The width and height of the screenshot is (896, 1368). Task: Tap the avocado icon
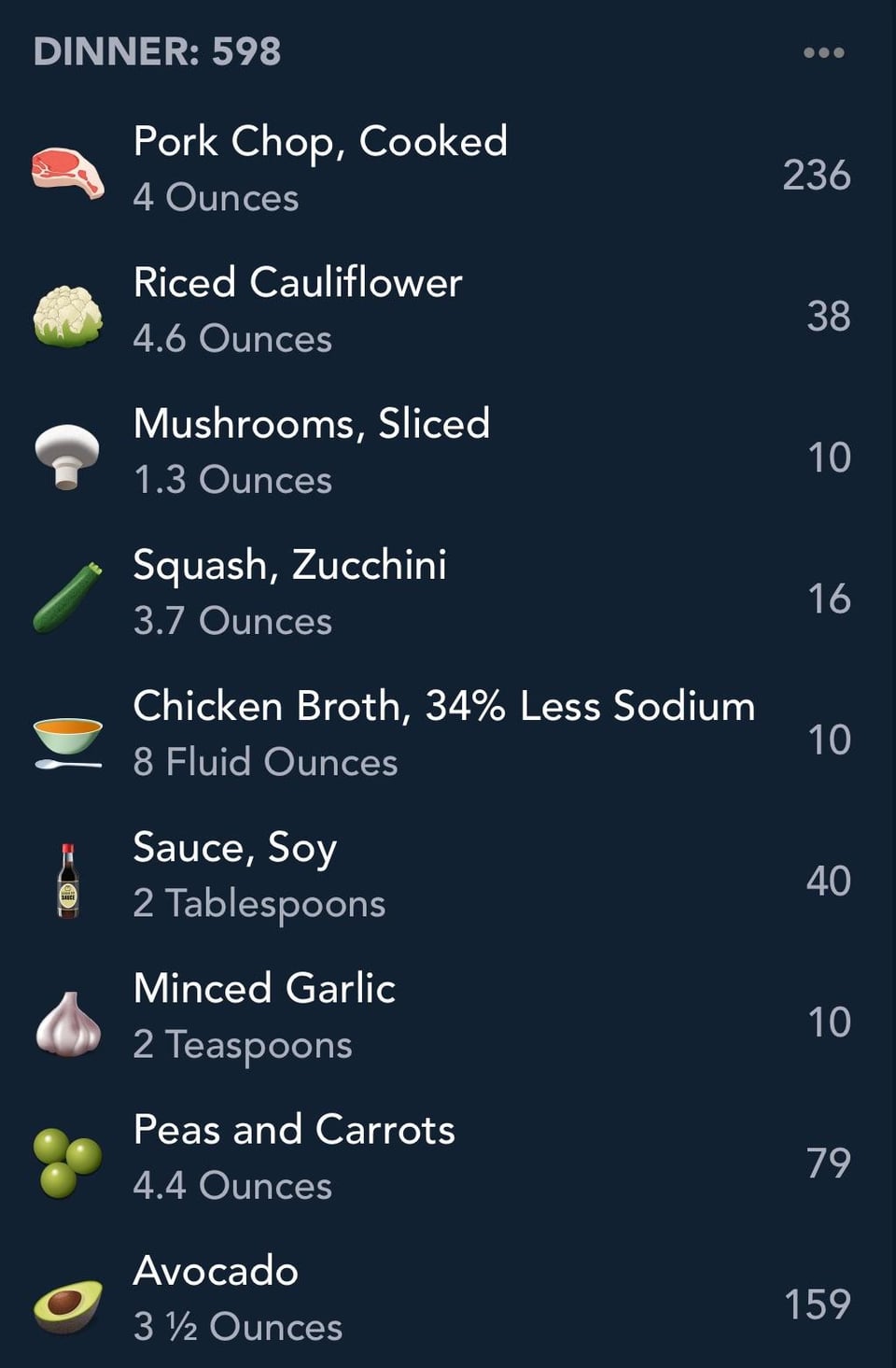[67, 1305]
